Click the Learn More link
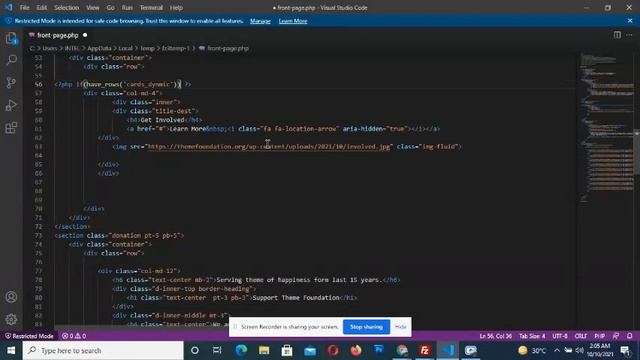This screenshot has width=640, height=360. 293,21
